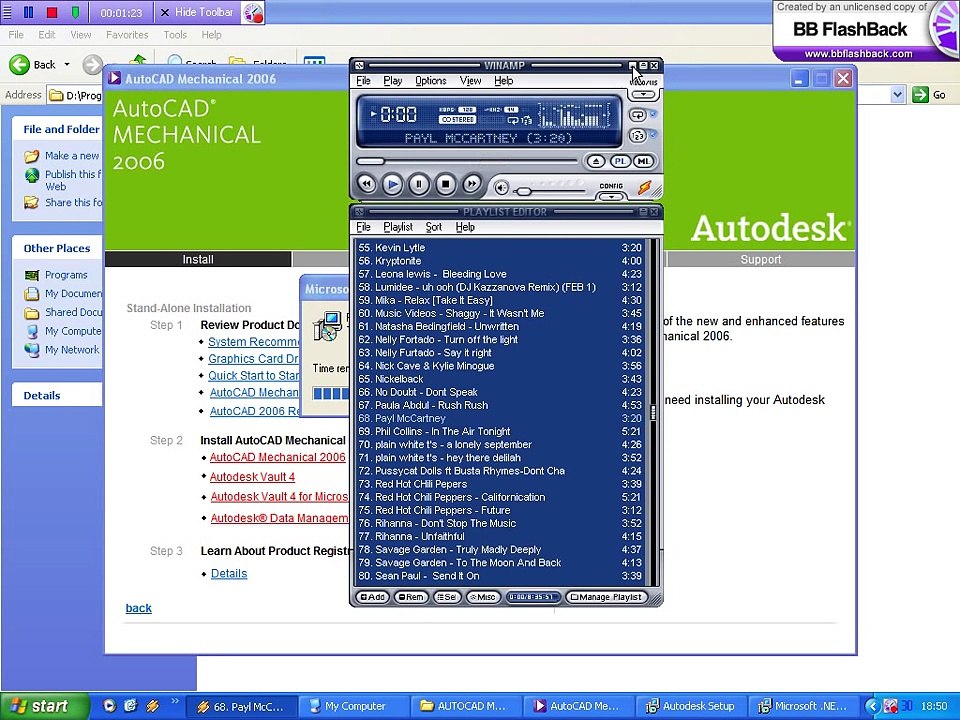The height and width of the screenshot is (720, 960).
Task: Open Explorer address bar dropdown arrow
Action: [x=897, y=95]
